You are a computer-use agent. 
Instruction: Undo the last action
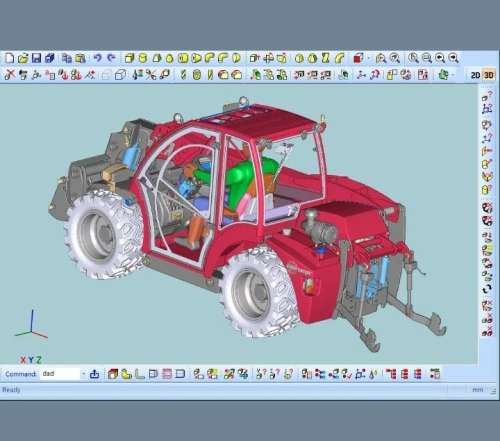[x=97, y=58]
